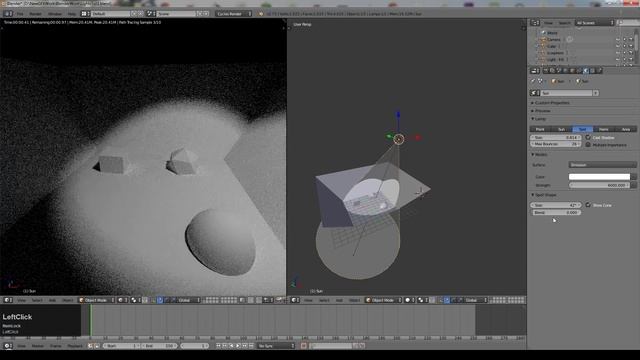
Task: Open the right viewport Object Mode dropdown
Action: 383,300
